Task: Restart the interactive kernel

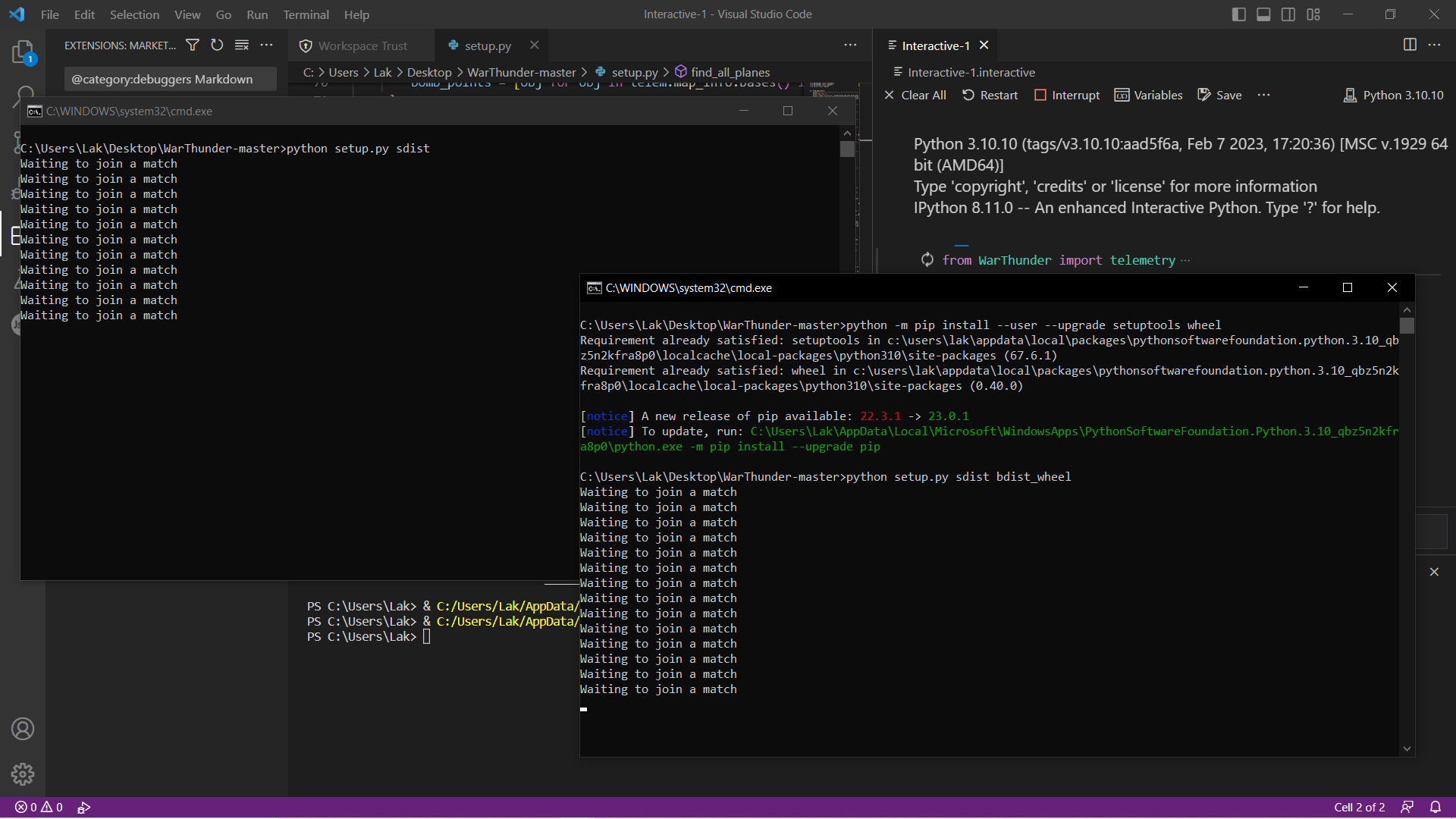Action: coord(990,95)
